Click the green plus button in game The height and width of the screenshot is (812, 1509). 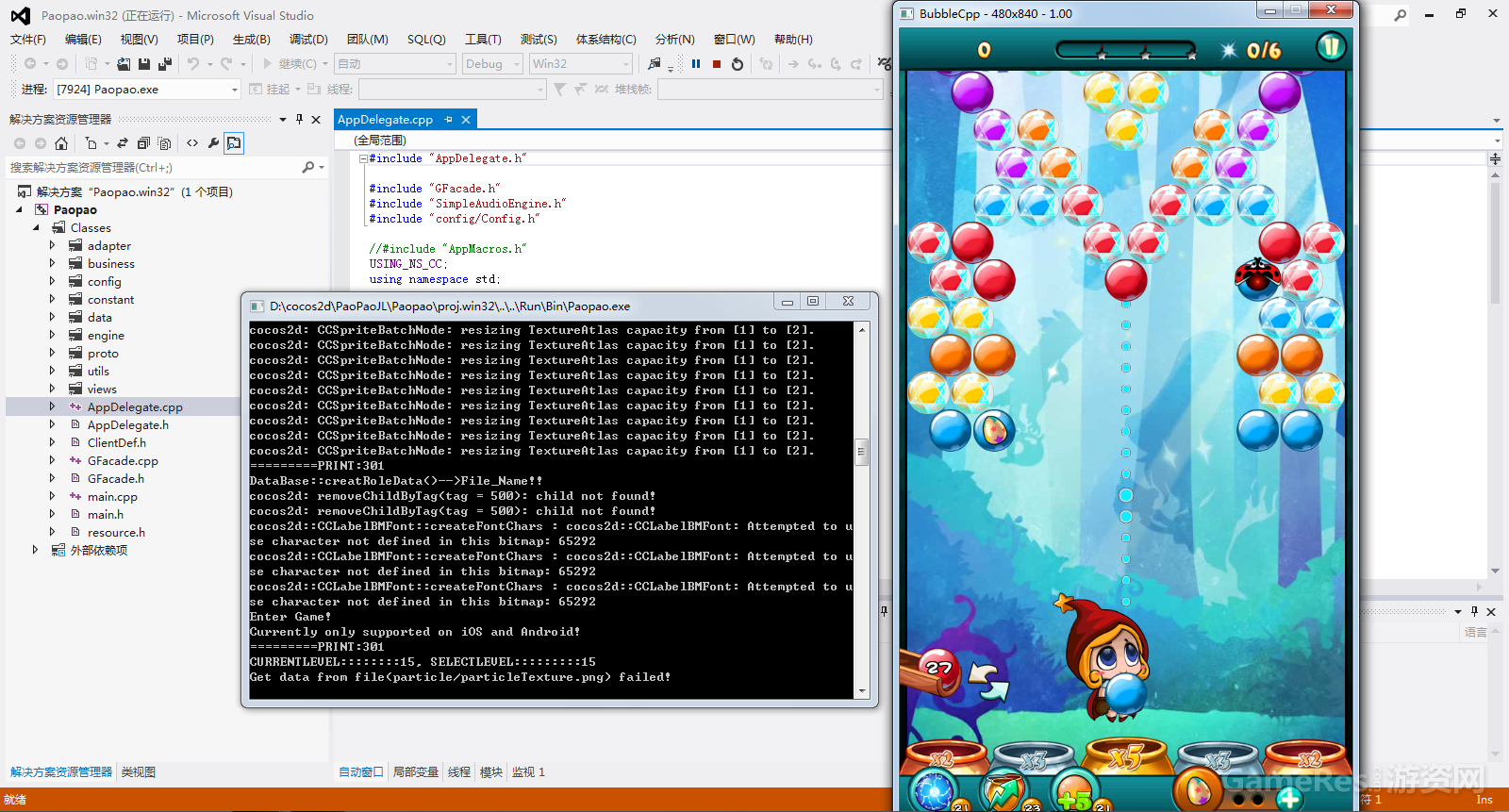(1289, 798)
